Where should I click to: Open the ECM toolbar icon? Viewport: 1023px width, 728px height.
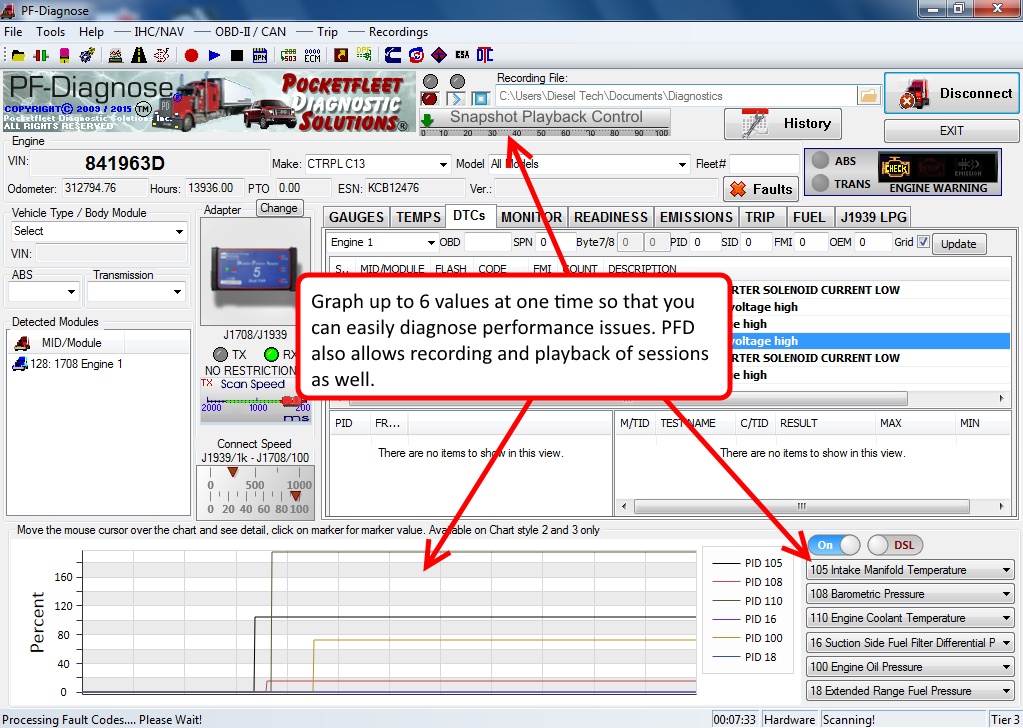[313, 55]
